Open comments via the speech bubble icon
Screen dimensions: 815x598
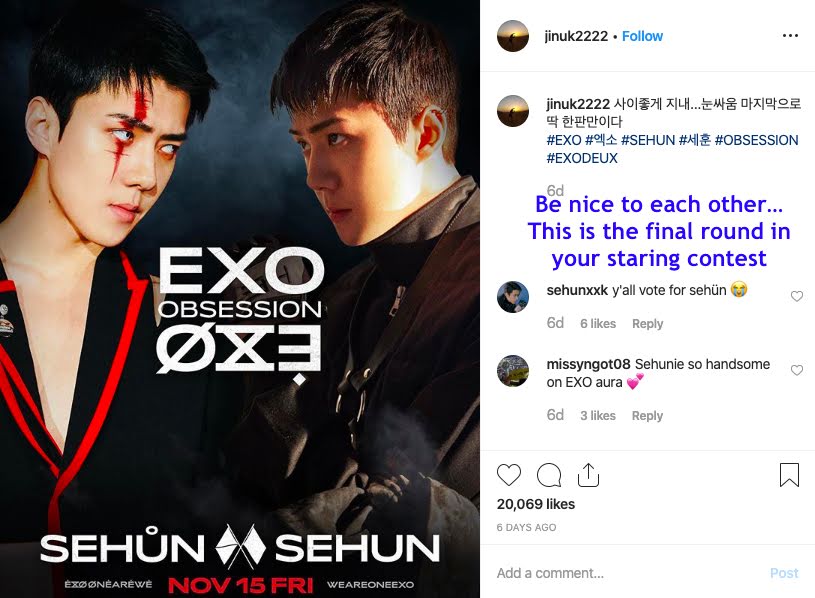tap(549, 475)
